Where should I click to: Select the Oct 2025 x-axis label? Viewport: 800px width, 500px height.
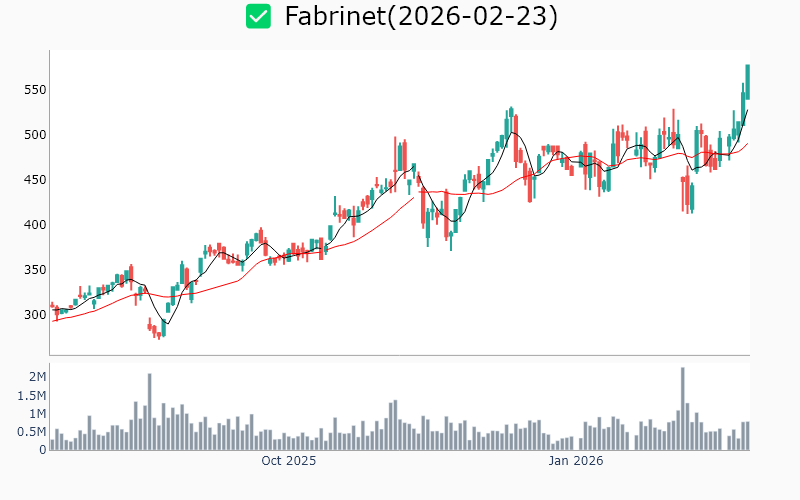(288, 461)
